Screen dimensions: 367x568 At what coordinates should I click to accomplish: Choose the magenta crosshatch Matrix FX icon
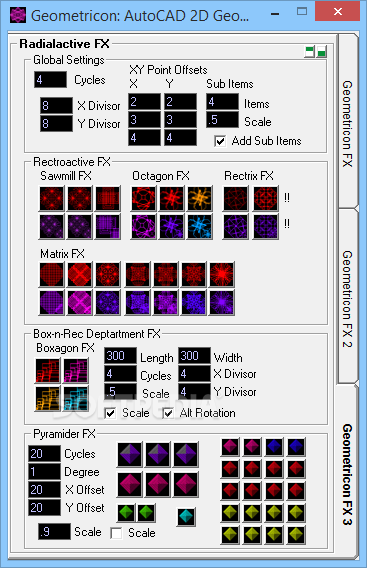(x=80, y=302)
